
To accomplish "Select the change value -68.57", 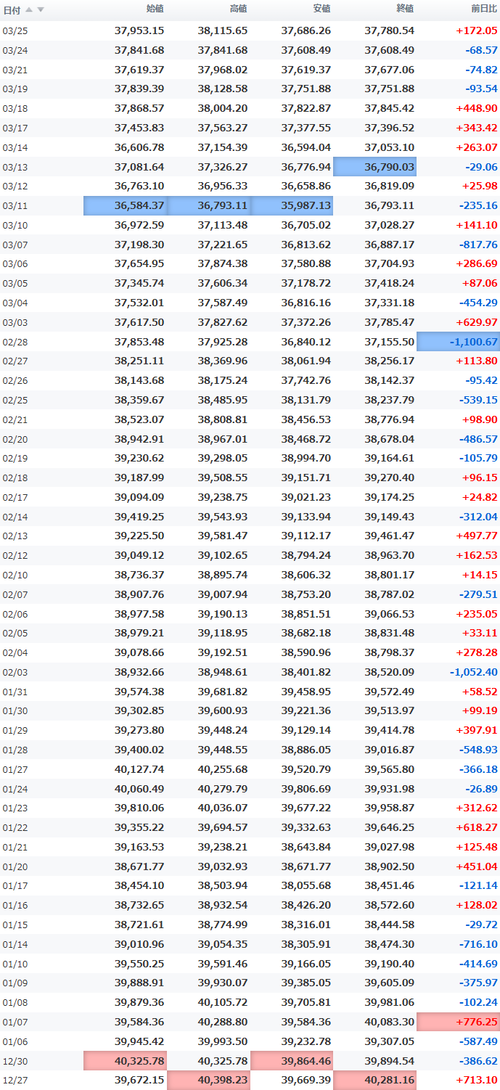I will tap(479, 50).
